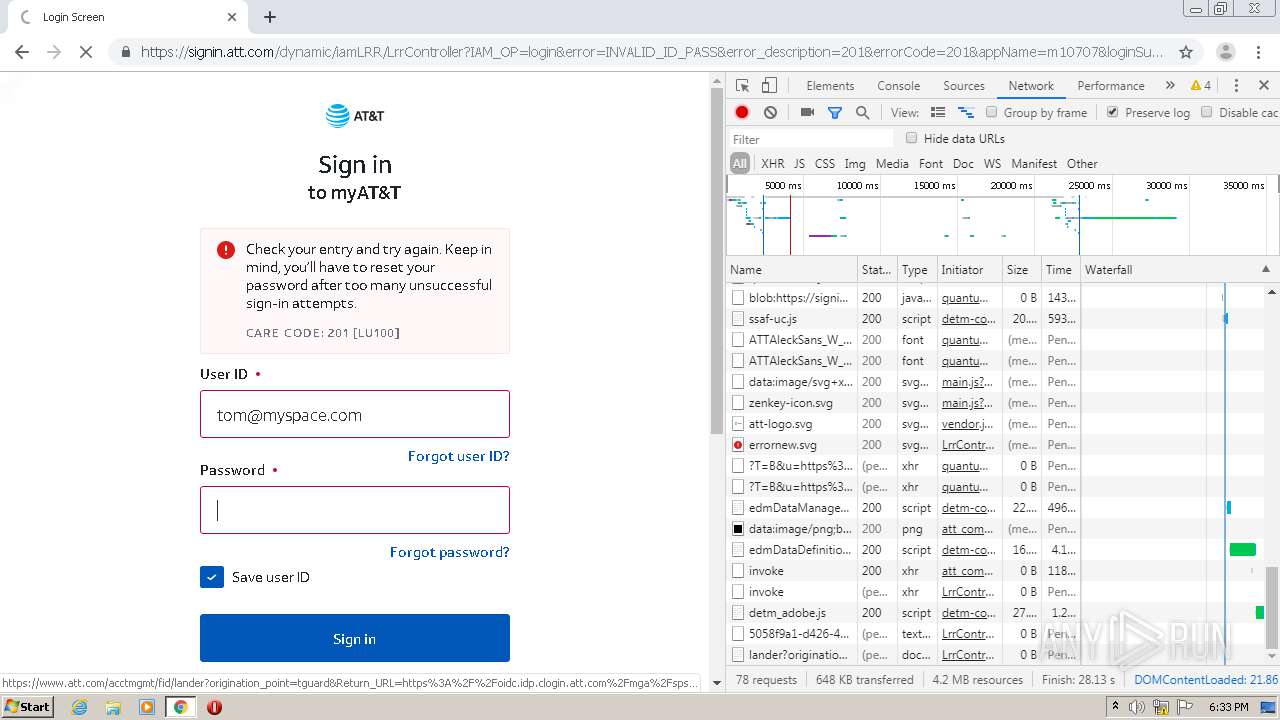Bookmark this page with star icon
The height and width of the screenshot is (720, 1280).
pyautogui.click(x=1186, y=52)
